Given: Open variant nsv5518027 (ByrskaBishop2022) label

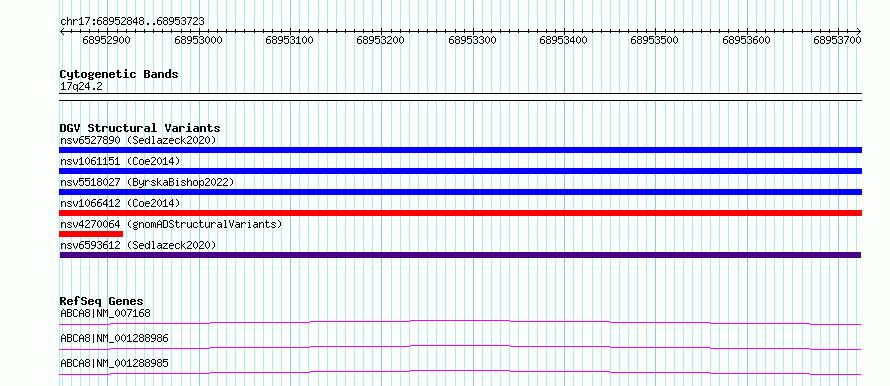Looking at the screenshot, I should pyautogui.click(x=147, y=182).
